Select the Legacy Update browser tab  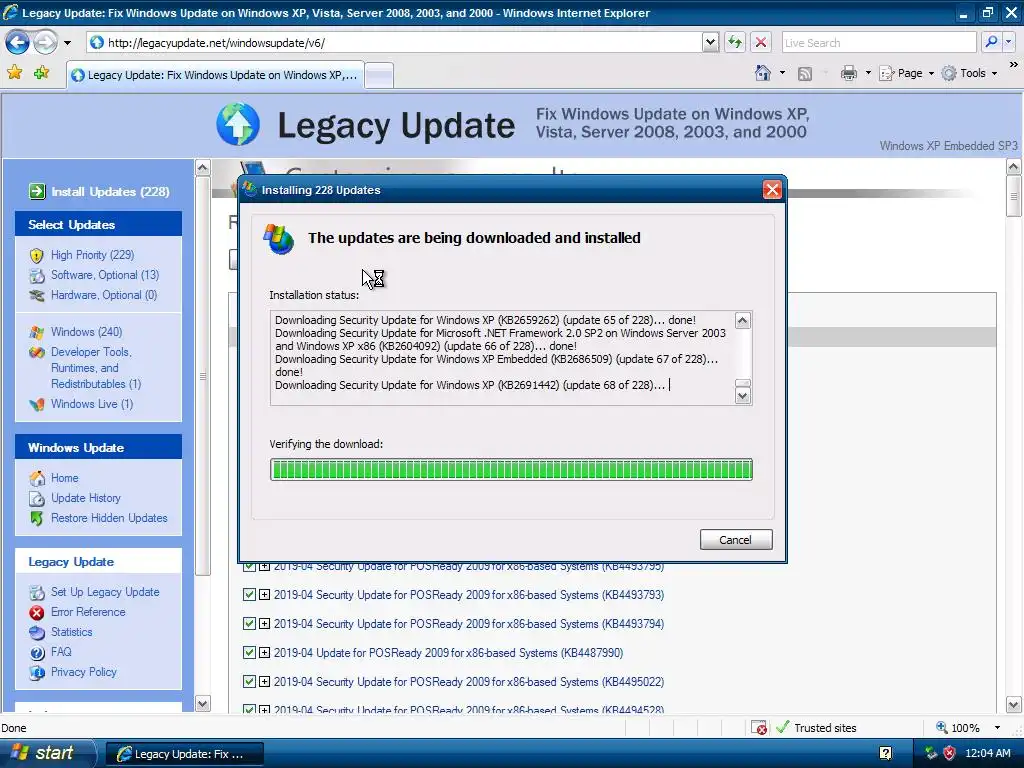click(214, 75)
